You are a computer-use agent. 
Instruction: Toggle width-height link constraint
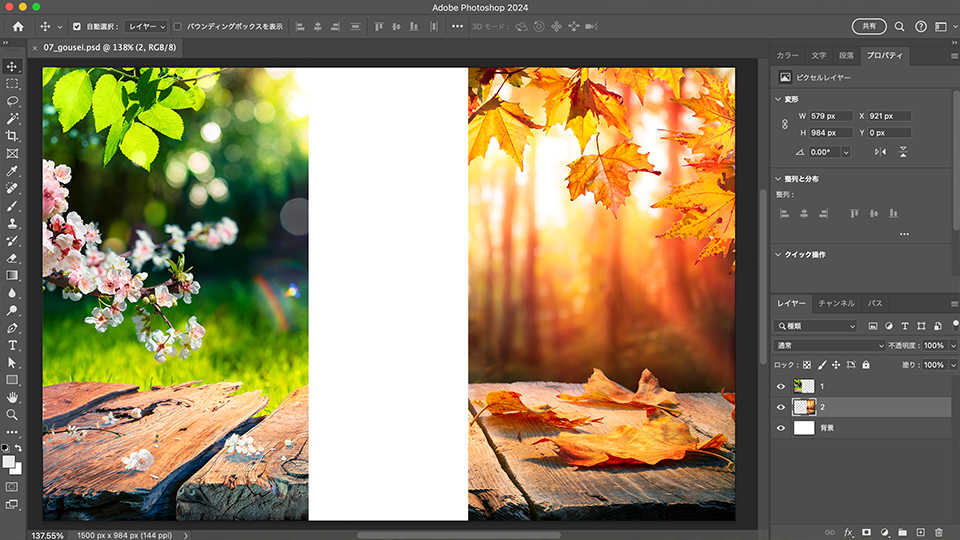[x=784, y=124]
